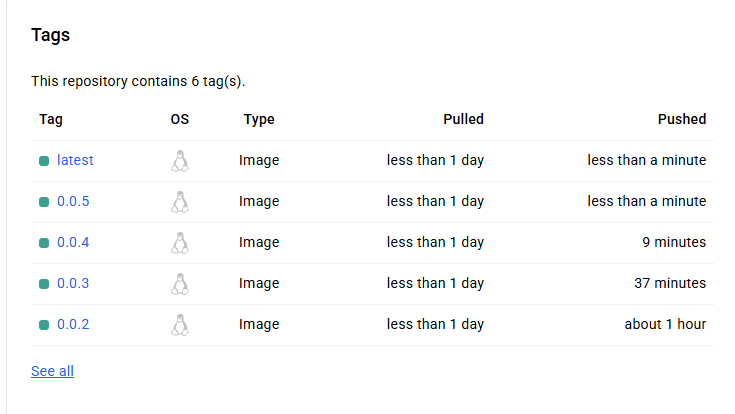The image size is (735, 414).
Task: Open the latest tag link
Action: coord(75,160)
